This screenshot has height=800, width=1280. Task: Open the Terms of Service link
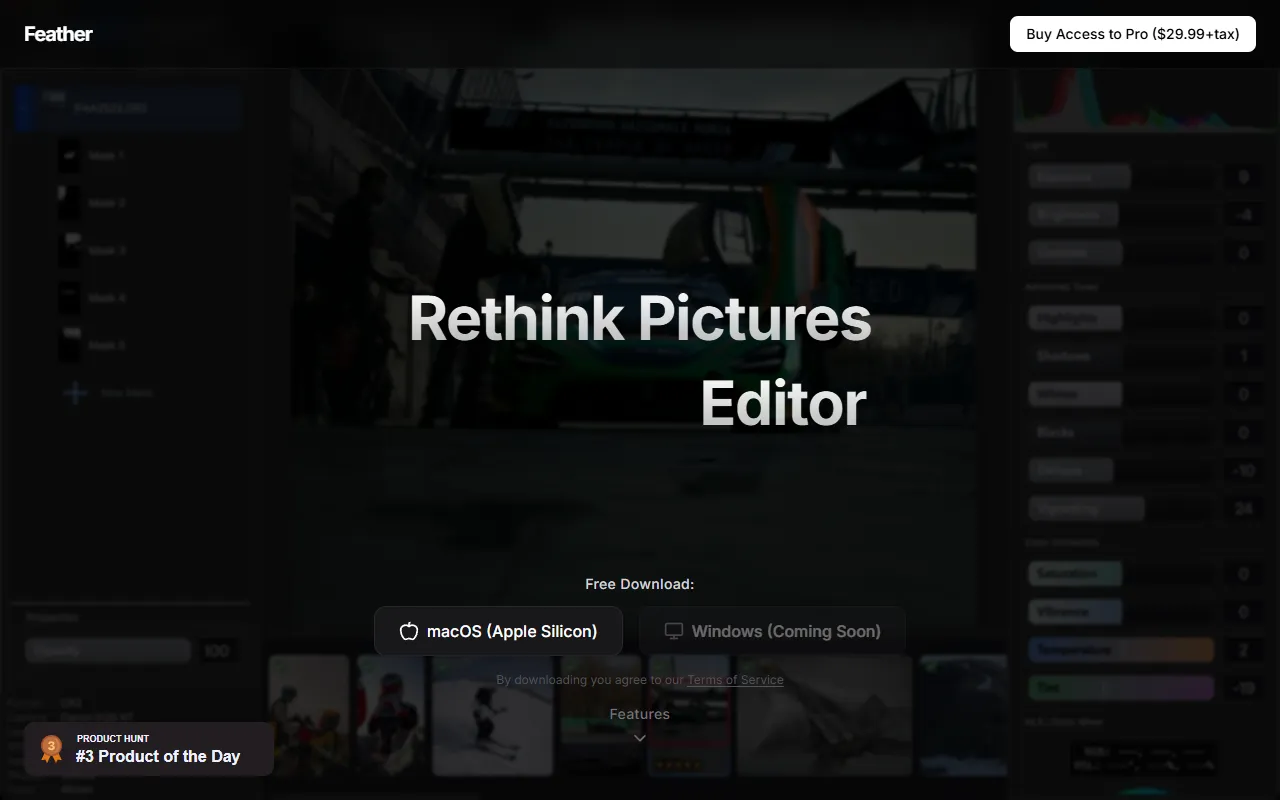(735, 680)
